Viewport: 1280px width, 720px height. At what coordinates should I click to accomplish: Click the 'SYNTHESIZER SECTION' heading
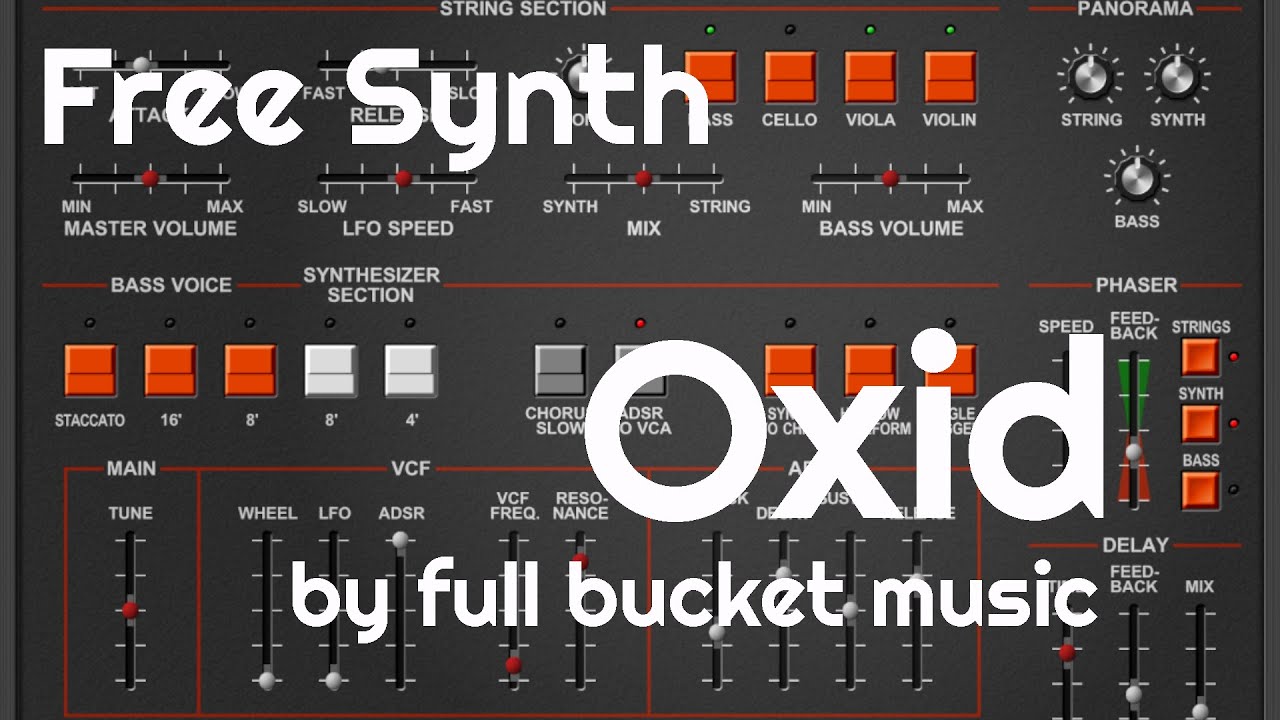[x=371, y=285]
